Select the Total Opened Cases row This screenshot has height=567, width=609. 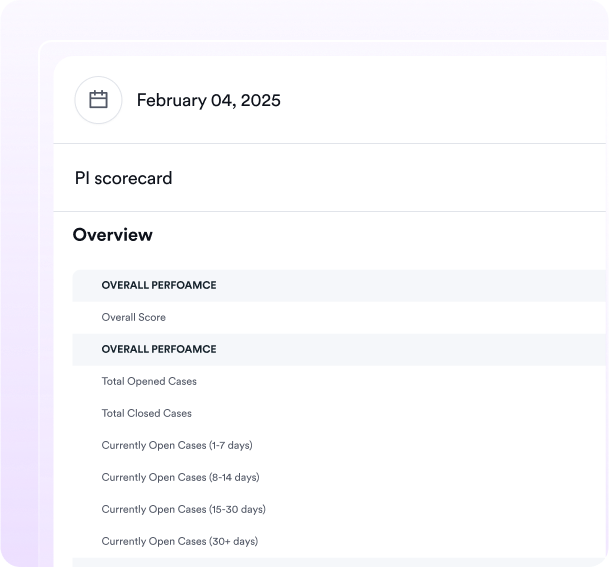click(x=149, y=381)
